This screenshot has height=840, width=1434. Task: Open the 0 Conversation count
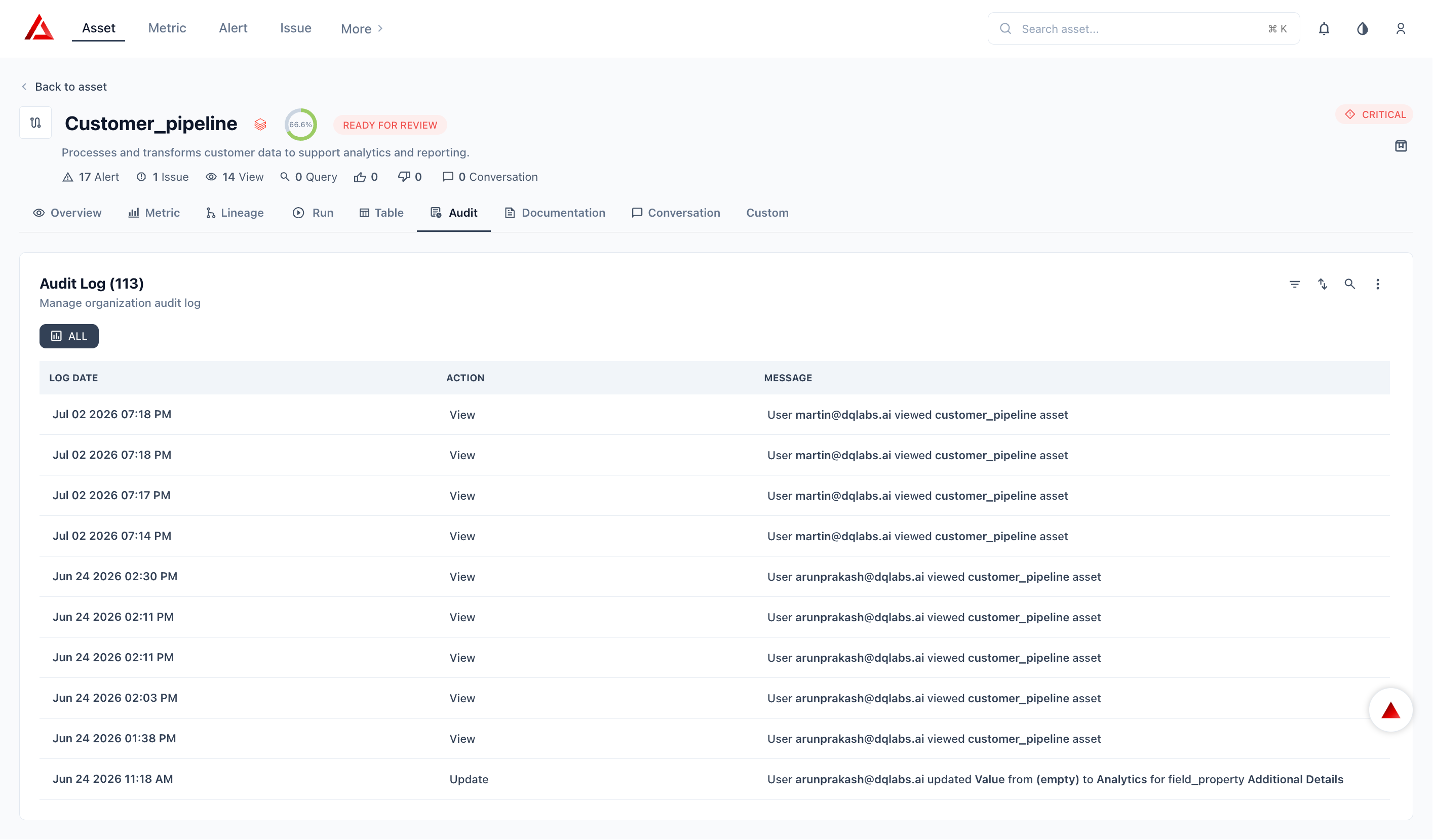tap(490, 177)
